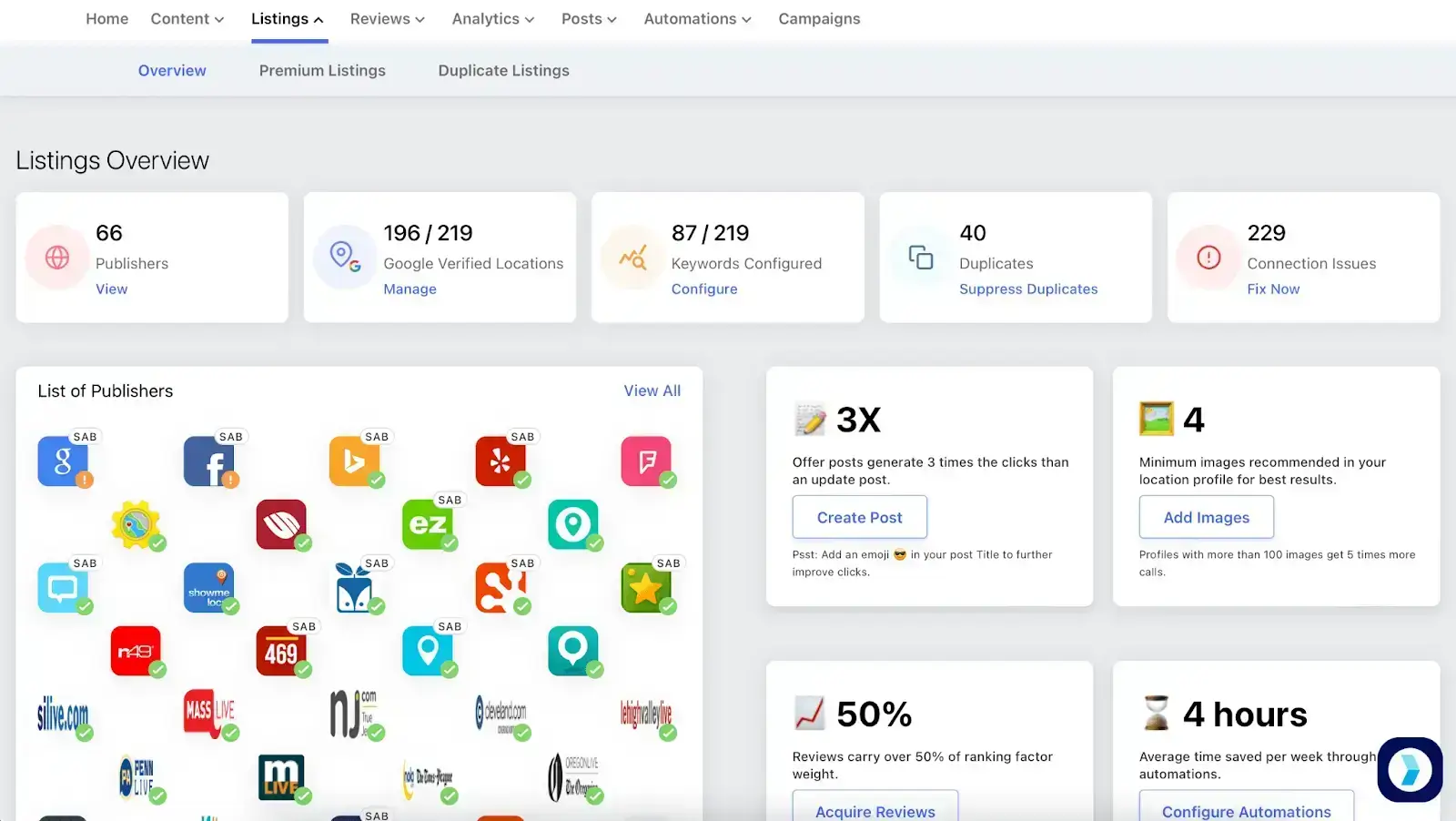This screenshot has height=821, width=1456.
Task: Open the chat widget launcher icon
Action: (1410, 770)
